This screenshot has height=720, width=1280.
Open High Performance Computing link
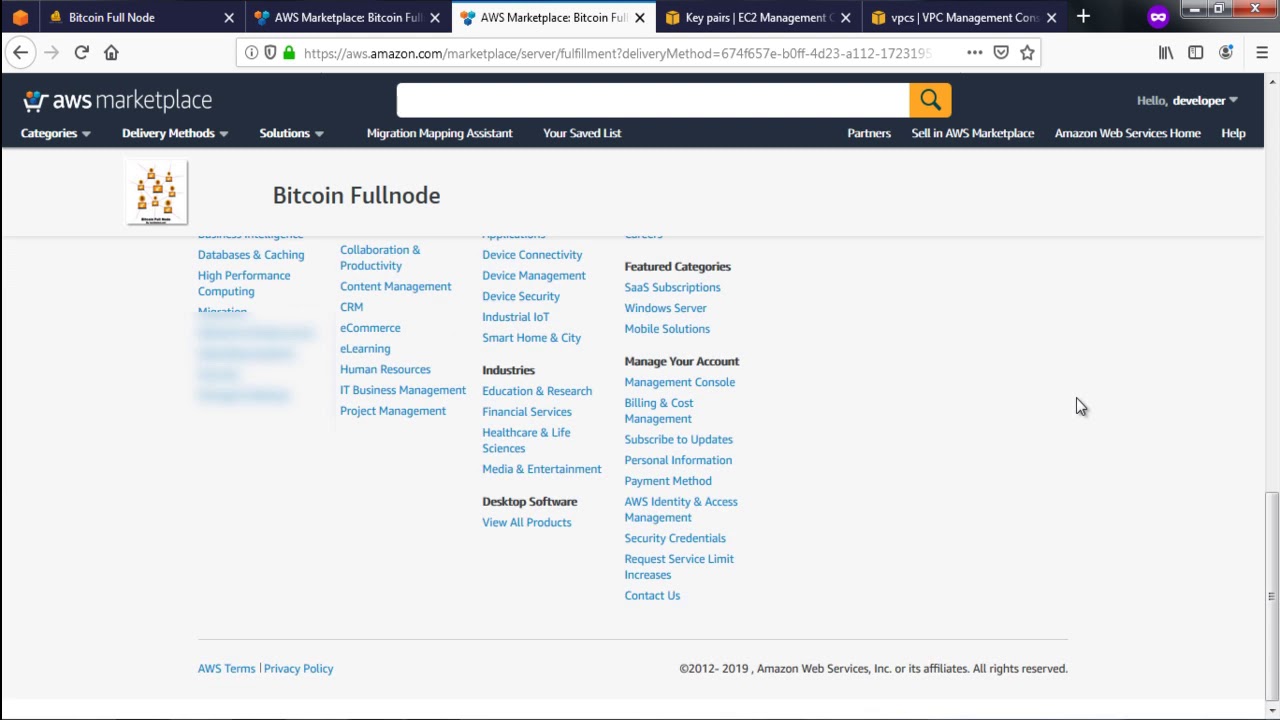coord(244,284)
